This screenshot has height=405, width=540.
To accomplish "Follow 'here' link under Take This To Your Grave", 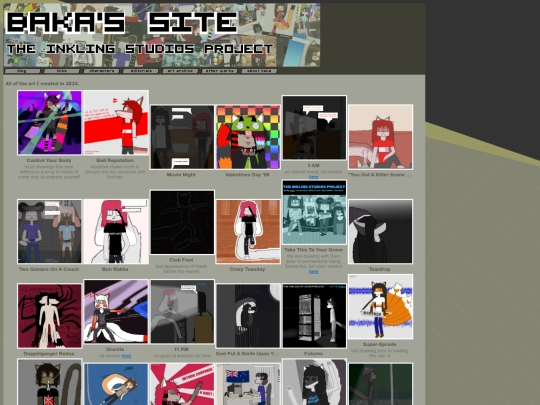I will [313, 272].
